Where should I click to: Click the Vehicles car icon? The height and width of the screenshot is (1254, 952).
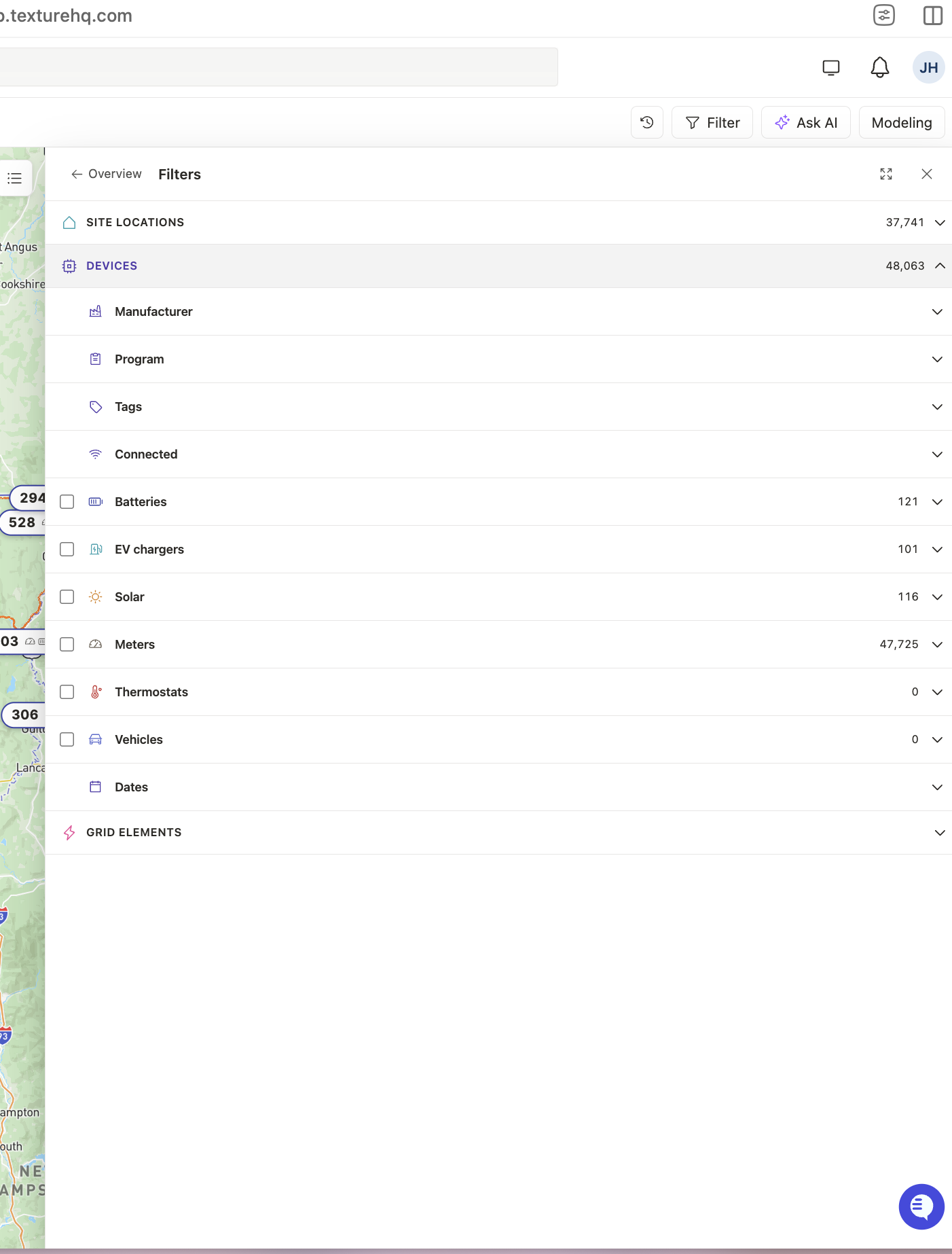coord(96,739)
